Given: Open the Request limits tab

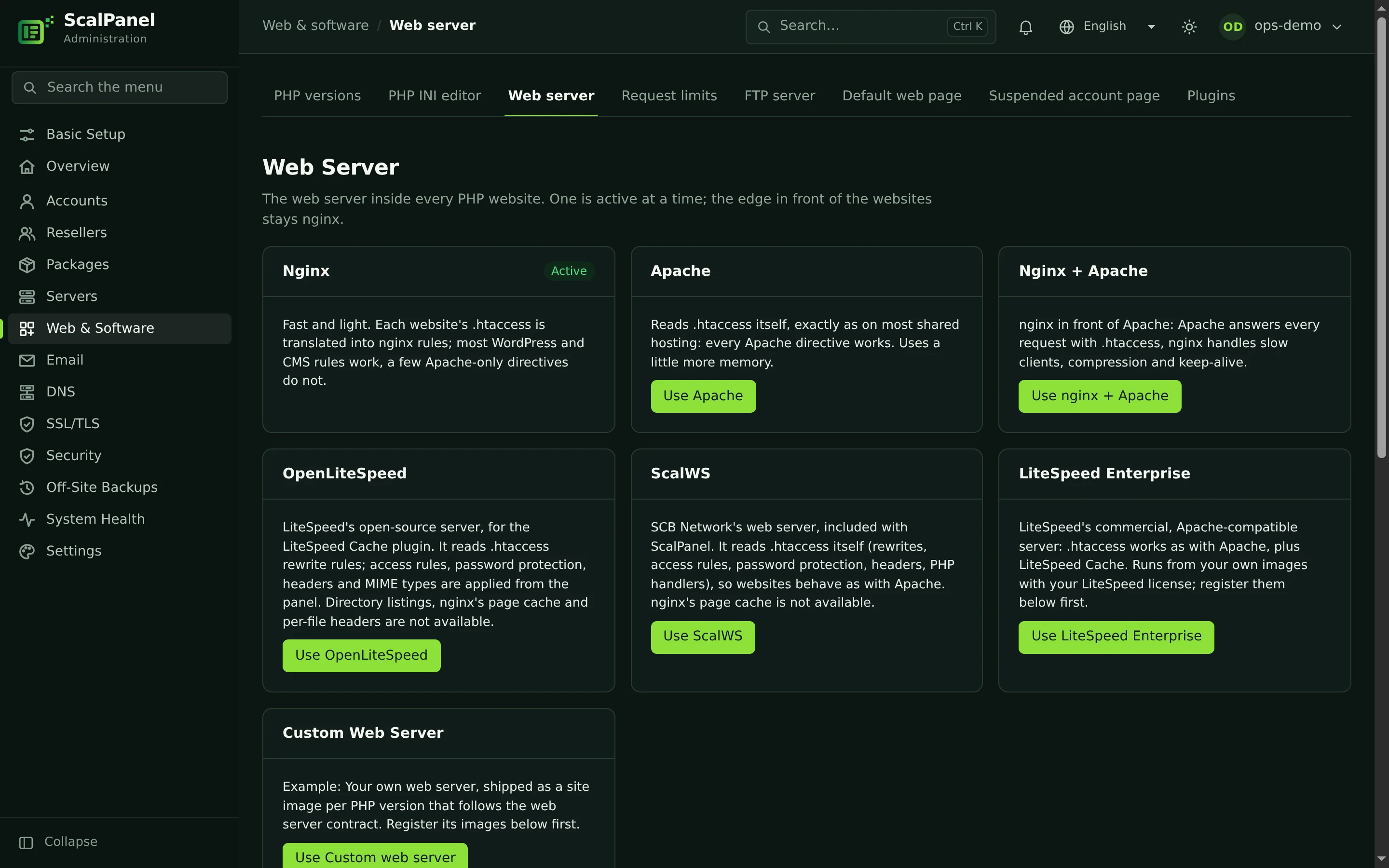Looking at the screenshot, I should (x=669, y=96).
